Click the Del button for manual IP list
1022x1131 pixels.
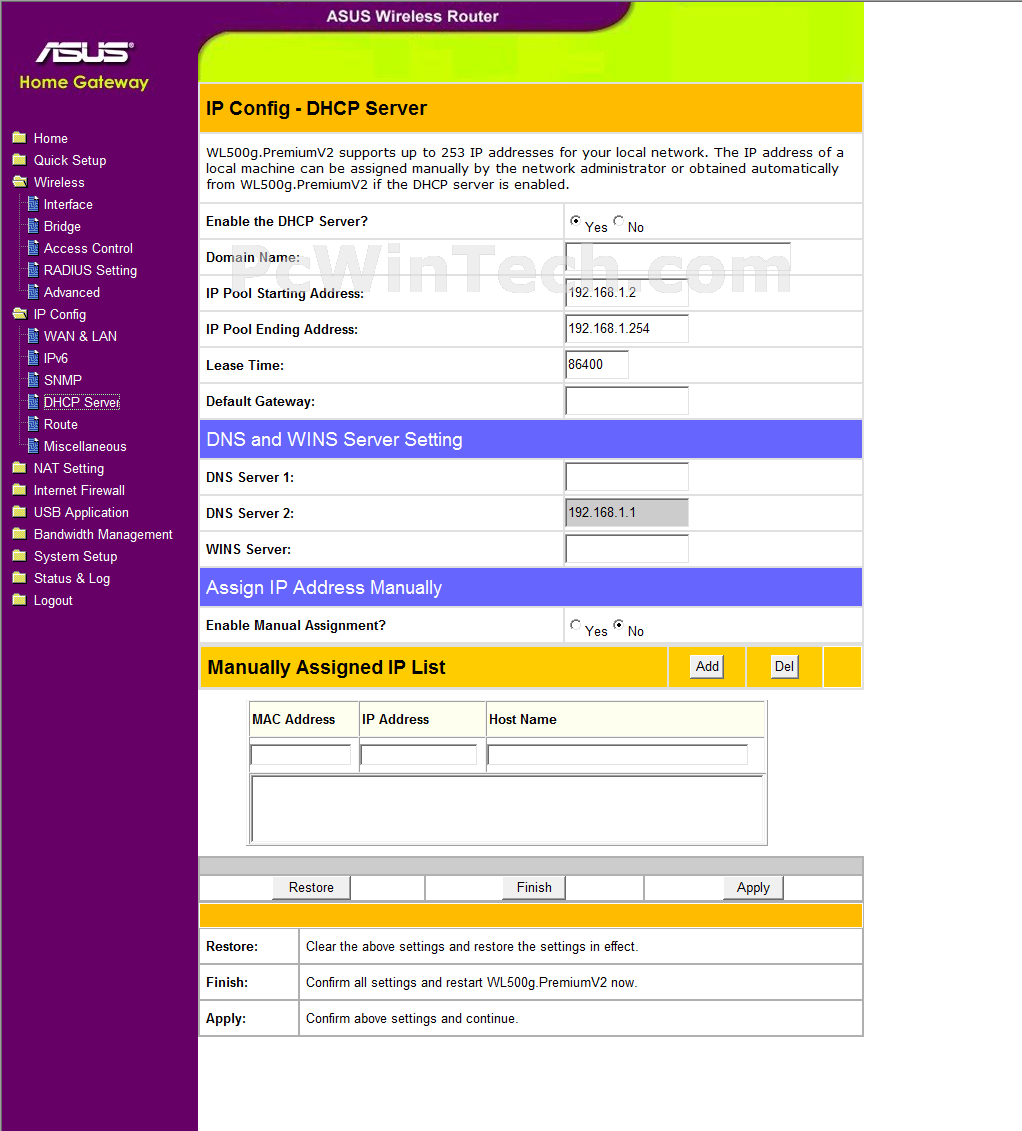[784, 666]
